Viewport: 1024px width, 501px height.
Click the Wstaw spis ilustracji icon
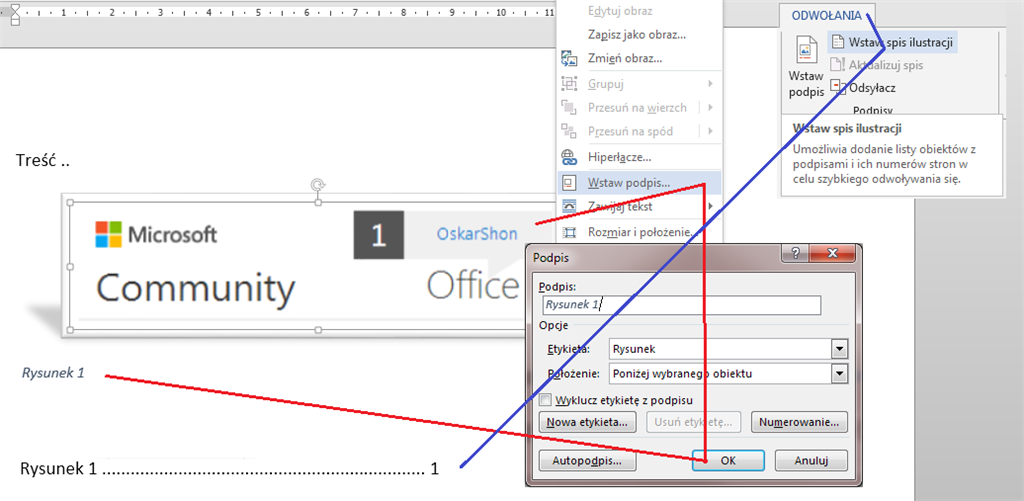pyautogui.click(x=837, y=42)
